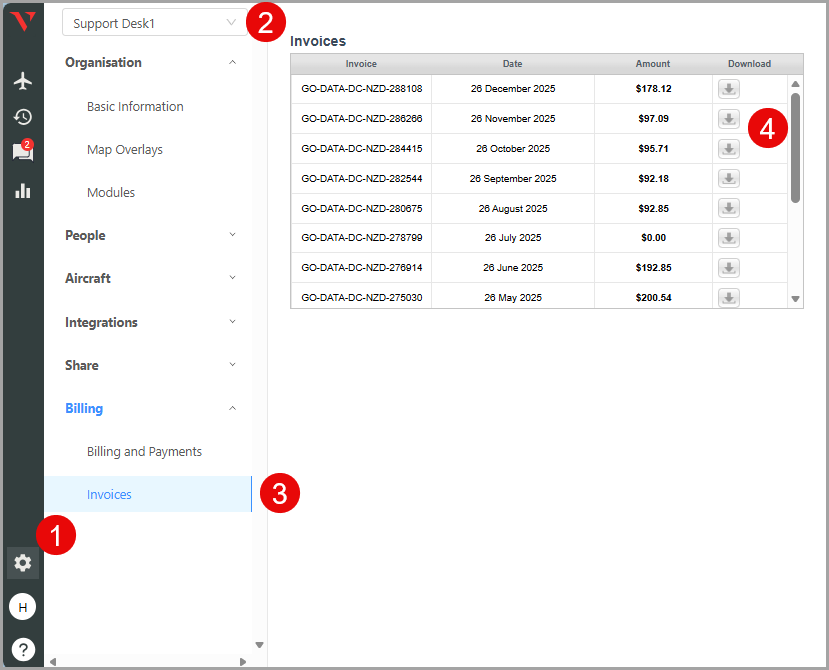Open the help question mark icon

coord(22,648)
